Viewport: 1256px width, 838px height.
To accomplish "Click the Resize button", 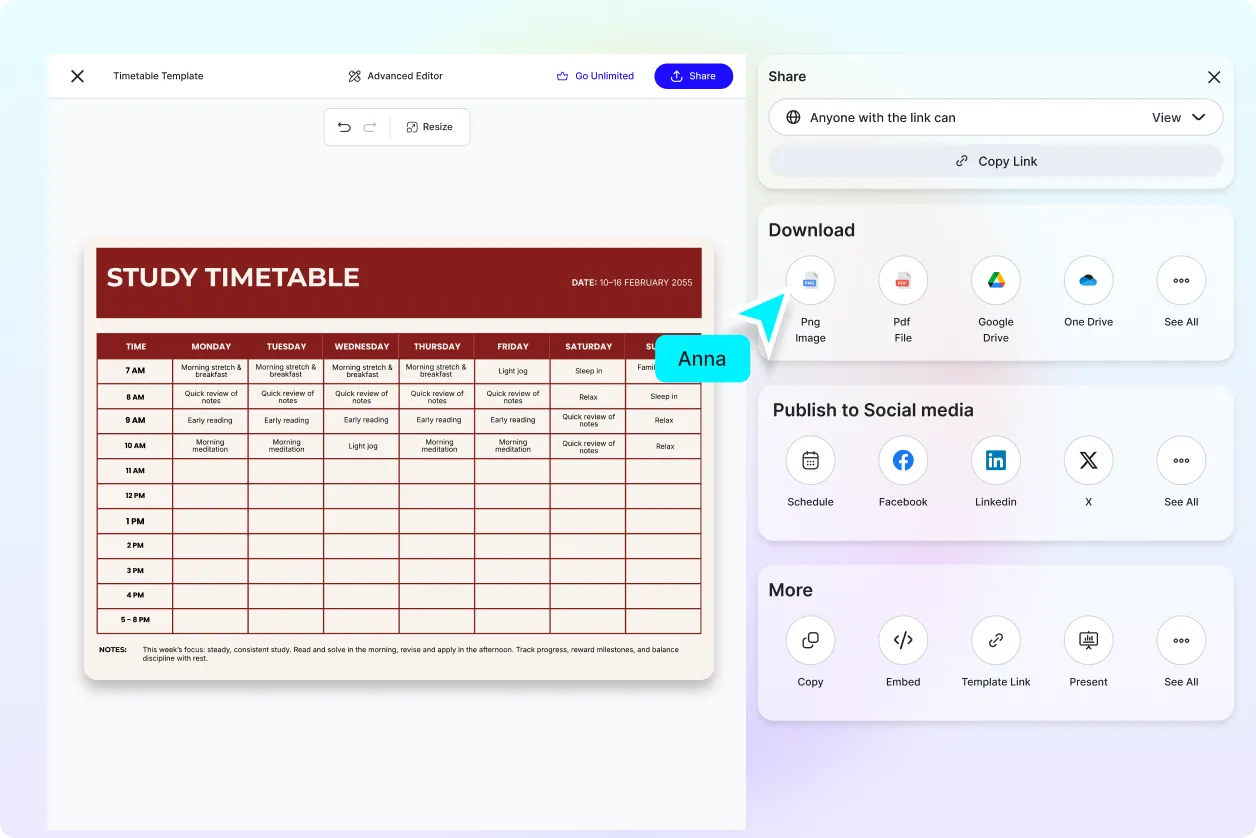I will [430, 127].
